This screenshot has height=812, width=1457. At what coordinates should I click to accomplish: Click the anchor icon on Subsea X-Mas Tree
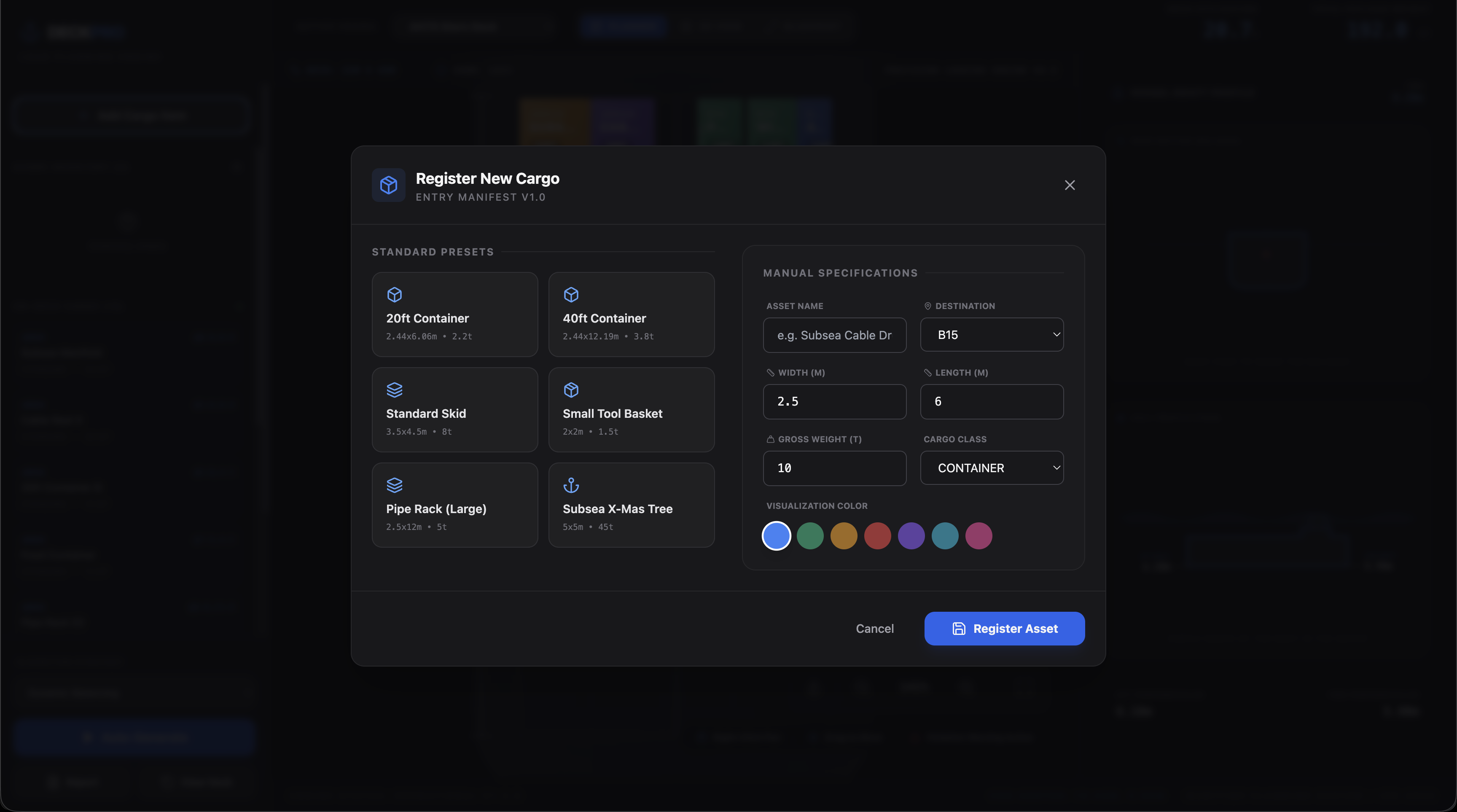[571, 484]
